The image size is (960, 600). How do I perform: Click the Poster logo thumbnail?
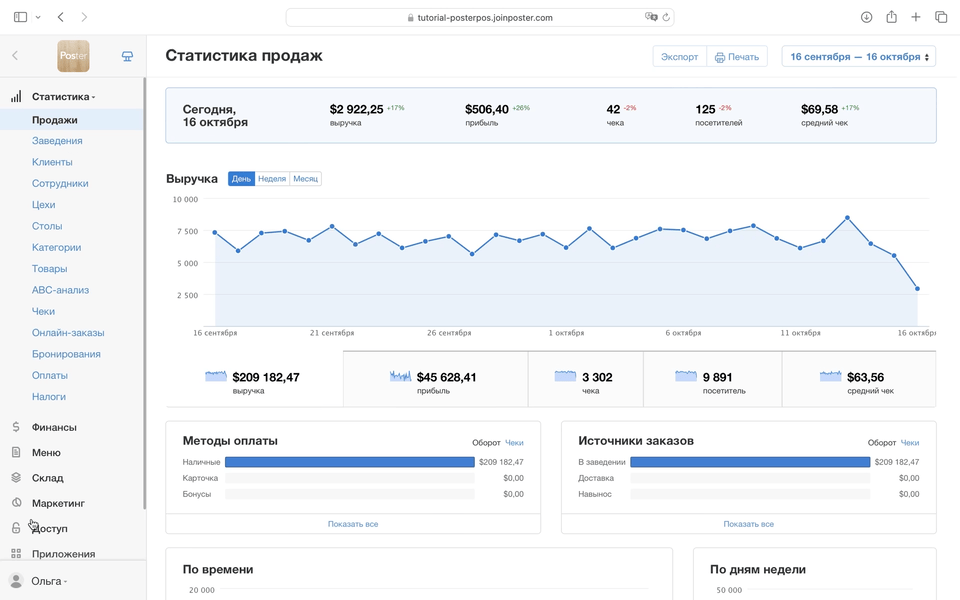pyautogui.click(x=73, y=56)
